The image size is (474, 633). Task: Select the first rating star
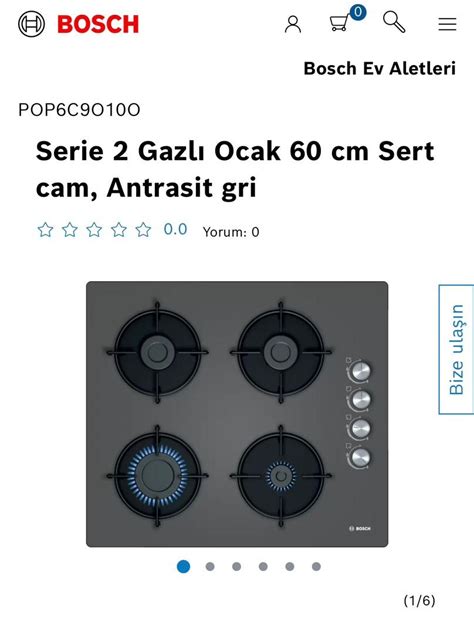[45, 230]
